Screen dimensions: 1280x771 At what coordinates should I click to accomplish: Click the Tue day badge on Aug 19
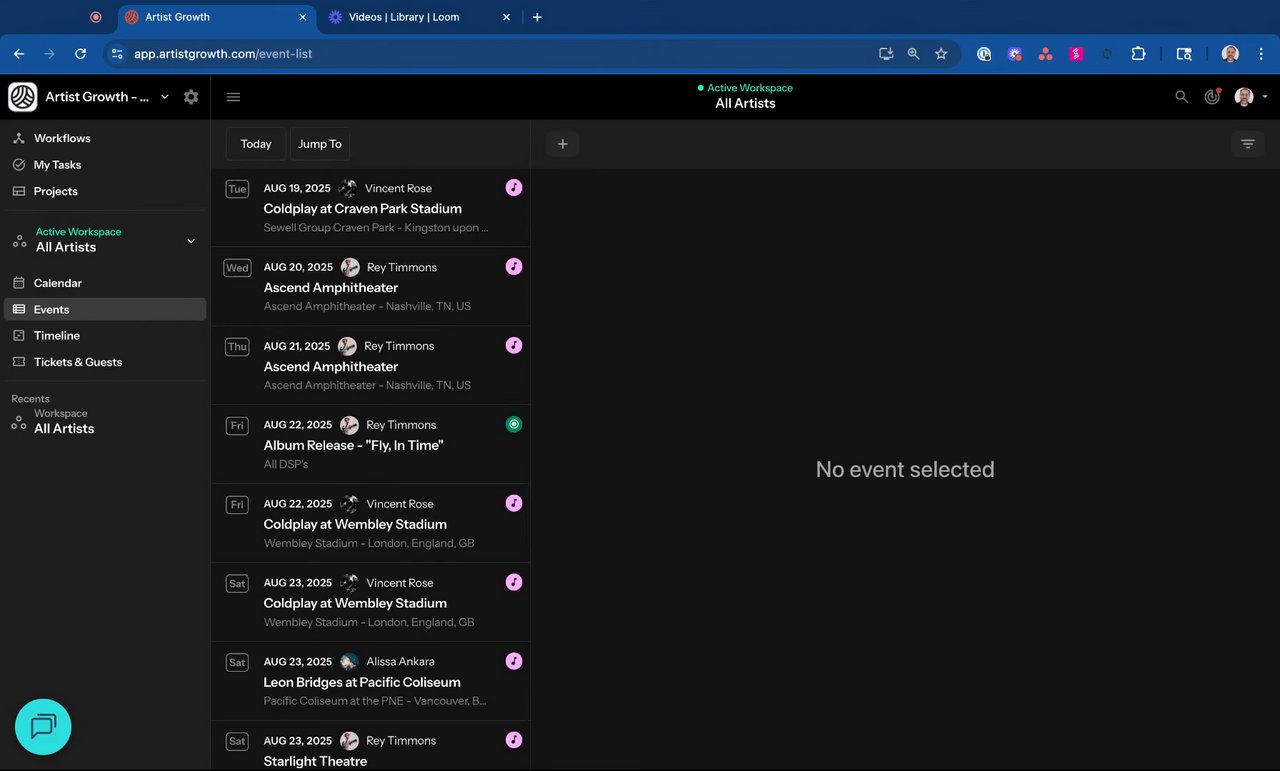click(237, 189)
